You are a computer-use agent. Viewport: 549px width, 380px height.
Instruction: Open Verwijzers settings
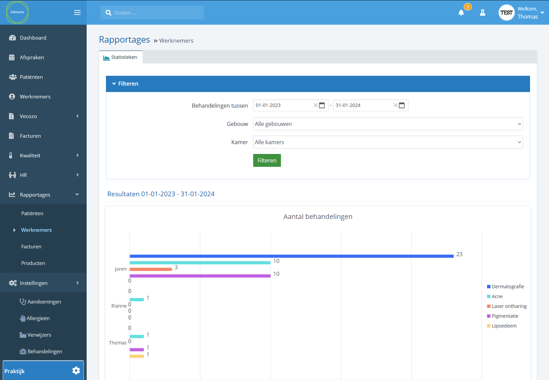pyautogui.click(x=39, y=335)
